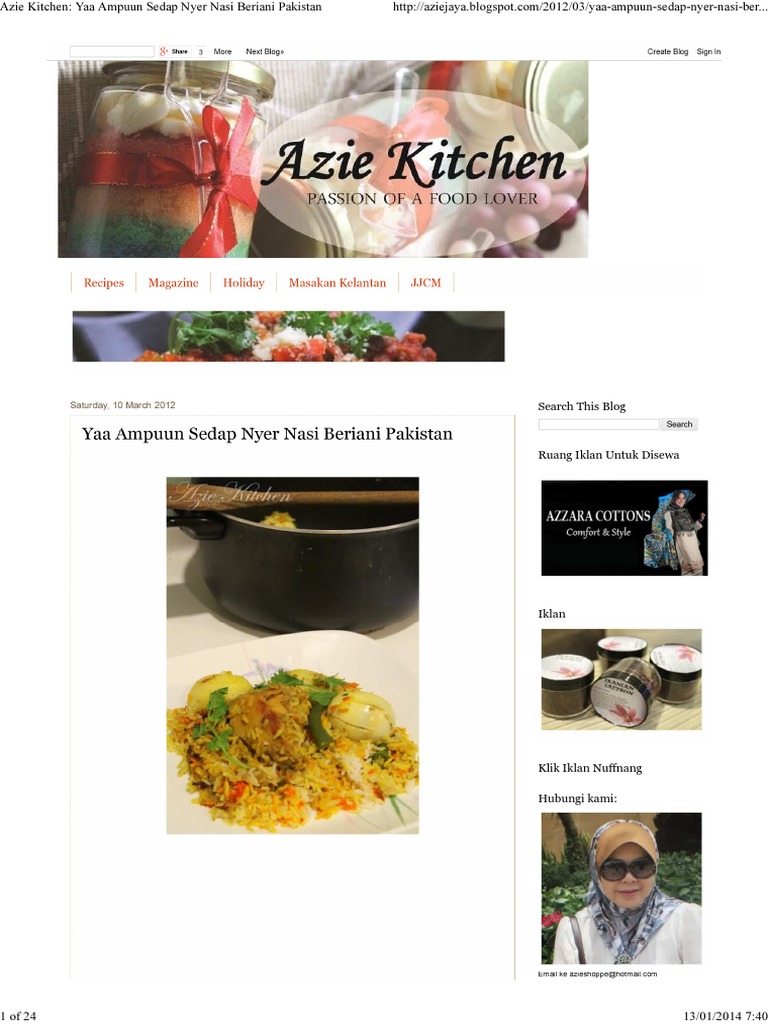Go to Next Blog link
Screen dimensions: 768x1024
(x=264, y=52)
